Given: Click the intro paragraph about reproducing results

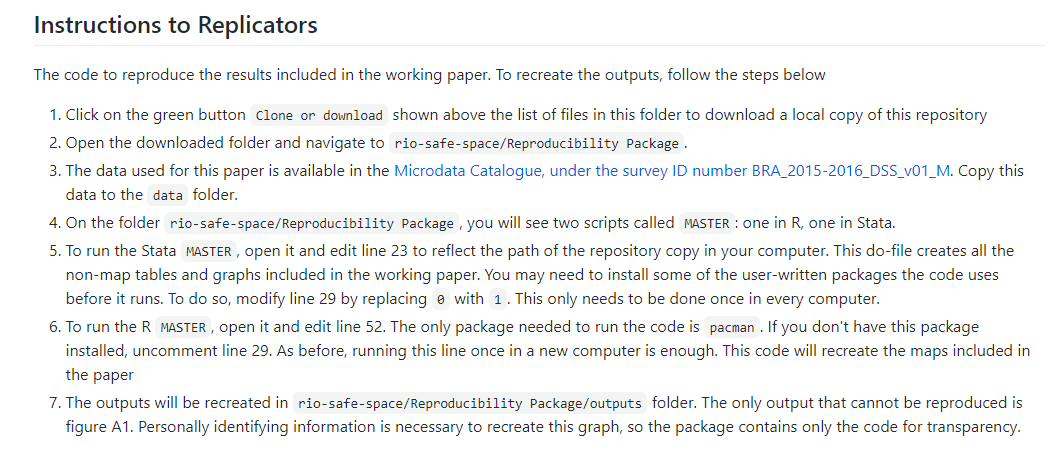Looking at the screenshot, I should click(x=430, y=74).
